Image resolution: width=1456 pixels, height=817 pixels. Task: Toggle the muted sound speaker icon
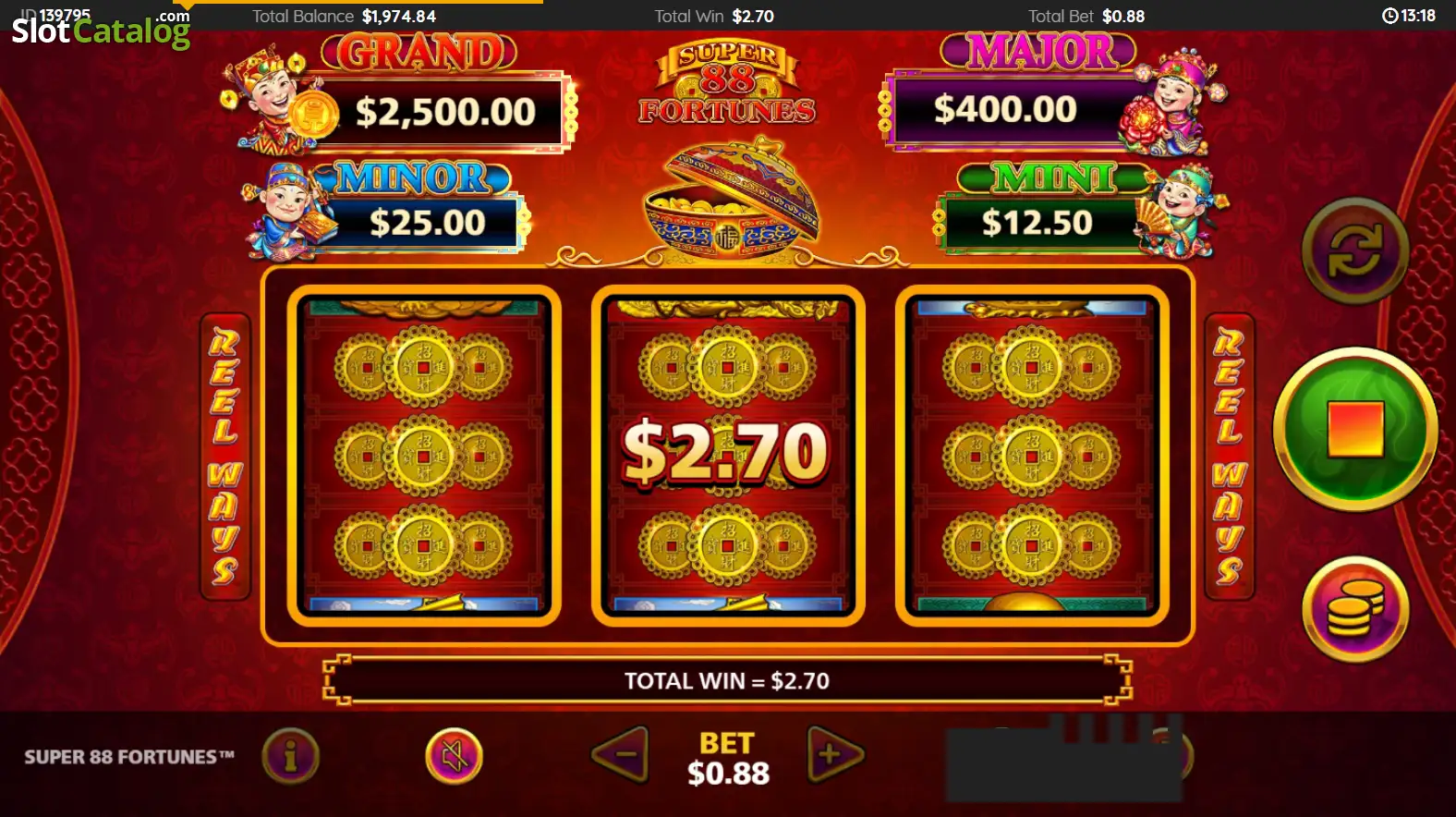tap(454, 757)
